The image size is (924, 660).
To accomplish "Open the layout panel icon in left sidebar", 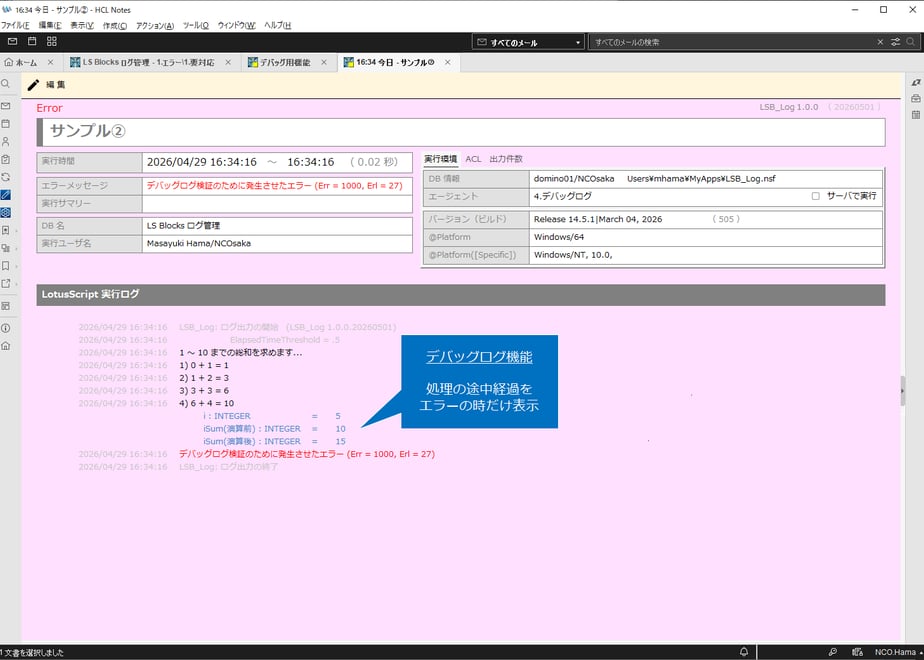I will click(6, 306).
